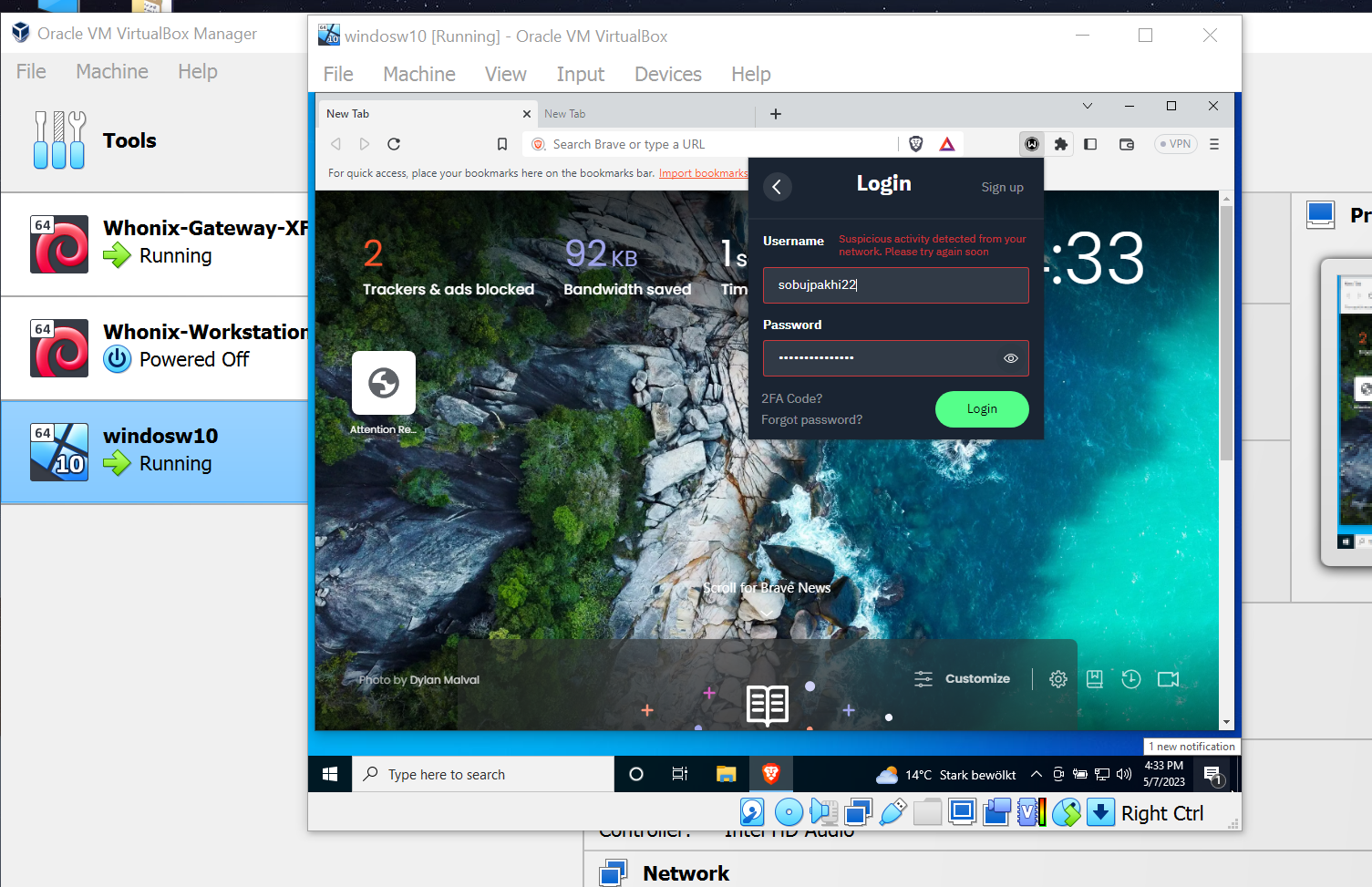Show password with the eye icon
Image resolution: width=1372 pixels, height=887 pixels.
click(x=1011, y=358)
